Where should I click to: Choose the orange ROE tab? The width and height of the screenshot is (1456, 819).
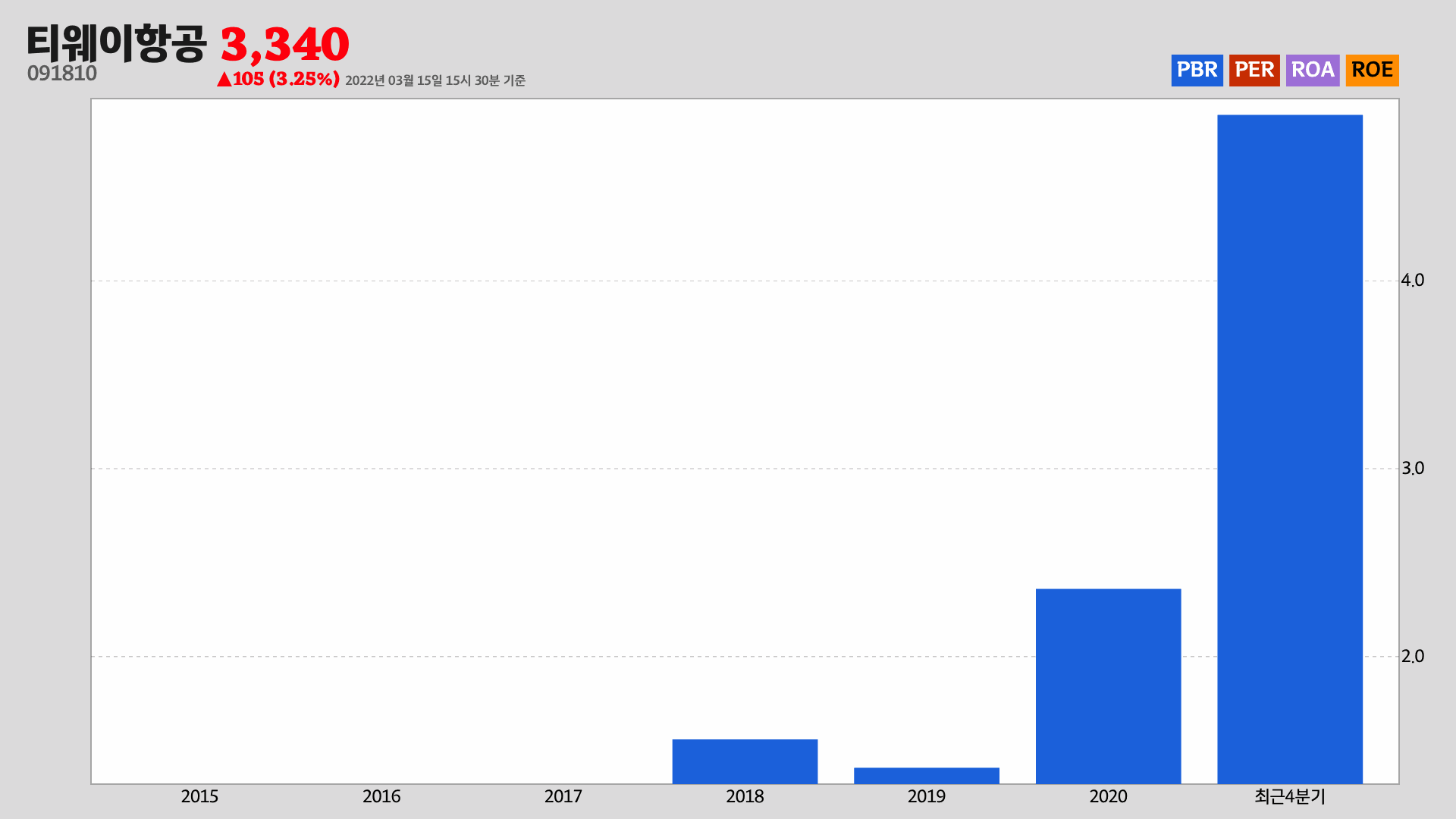click(x=1372, y=70)
